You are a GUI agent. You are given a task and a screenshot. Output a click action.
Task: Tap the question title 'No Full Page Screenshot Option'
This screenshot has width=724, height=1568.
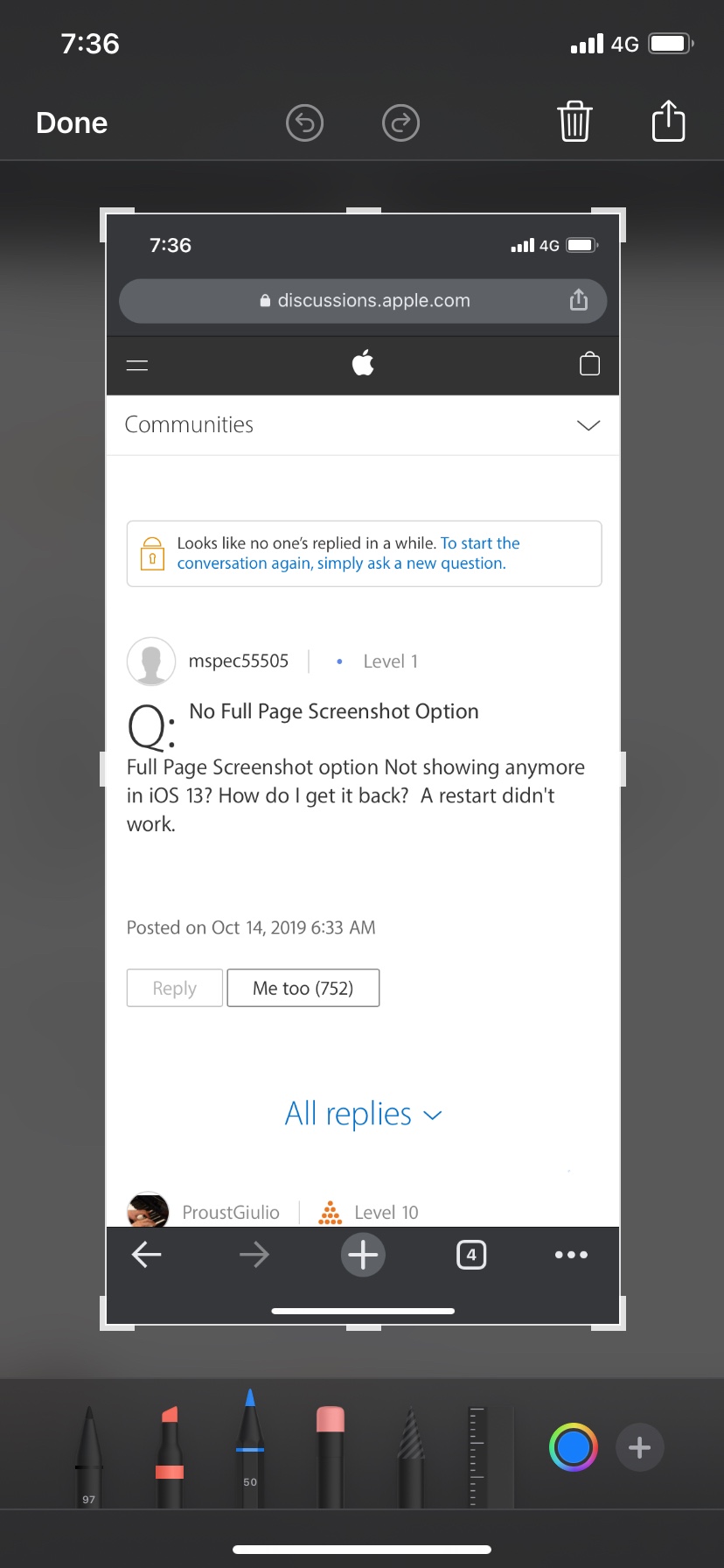[334, 711]
